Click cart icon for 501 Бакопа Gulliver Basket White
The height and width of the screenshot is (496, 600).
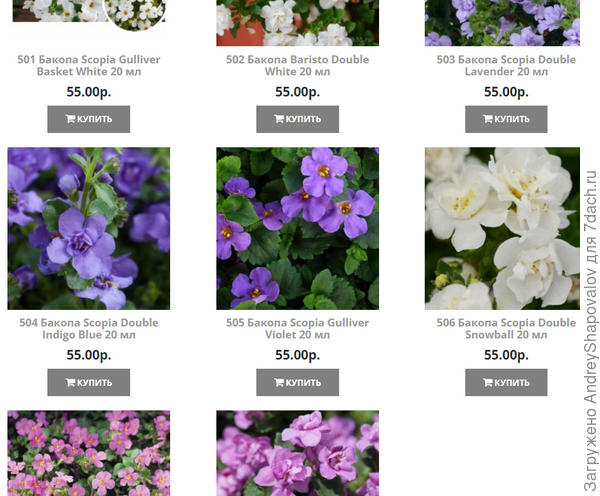(x=70, y=119)
